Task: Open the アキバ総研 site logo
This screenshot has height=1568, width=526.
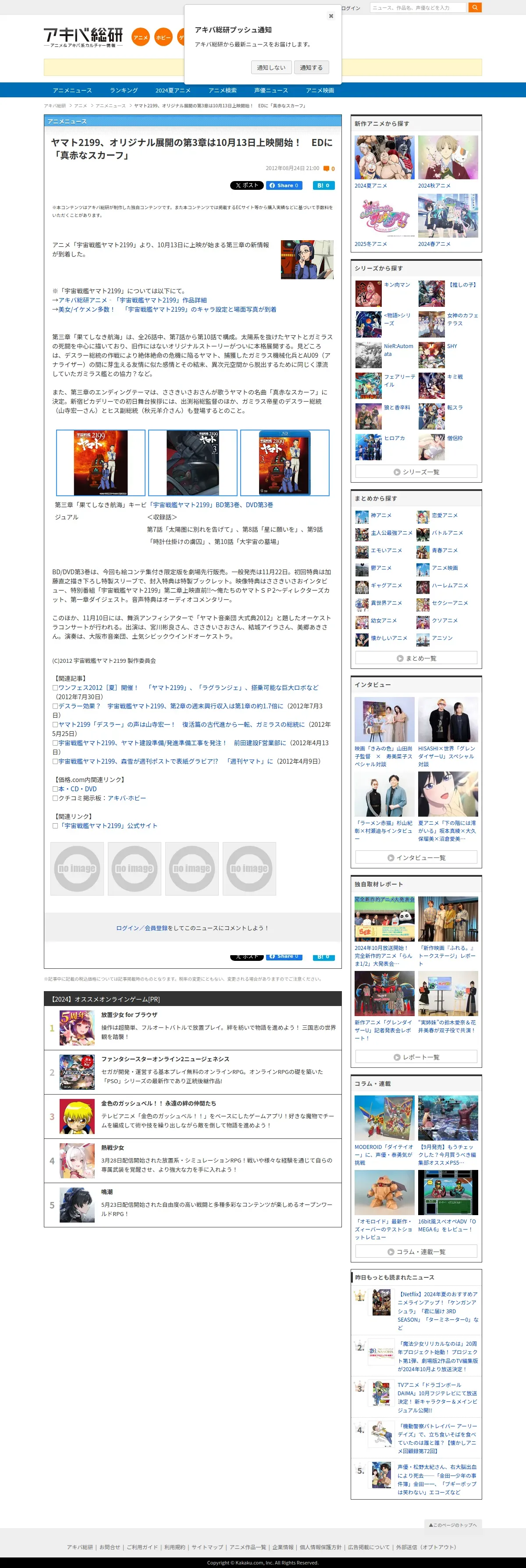Action: 83,37
